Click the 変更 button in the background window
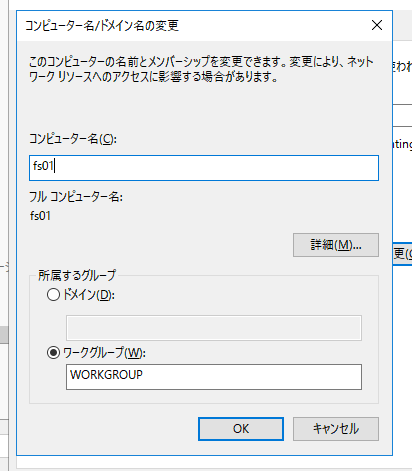Screen dimensions: 412x471 (403, 254)
